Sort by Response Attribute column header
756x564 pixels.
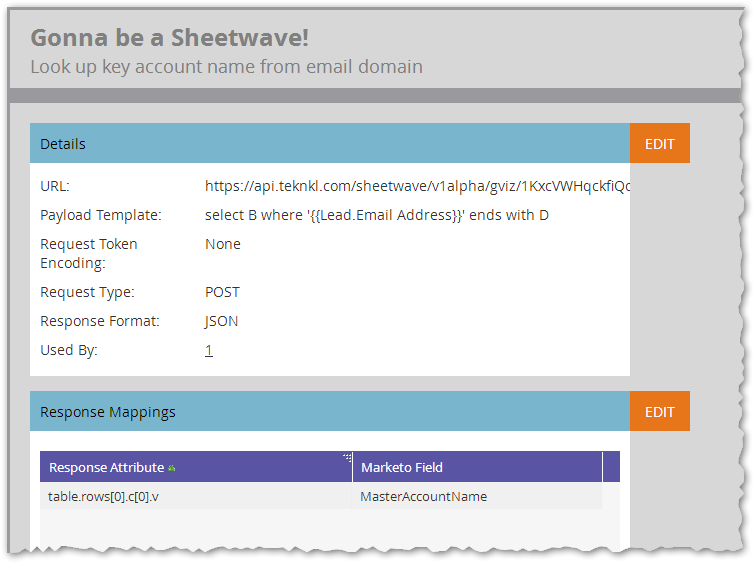pos(196,467)
